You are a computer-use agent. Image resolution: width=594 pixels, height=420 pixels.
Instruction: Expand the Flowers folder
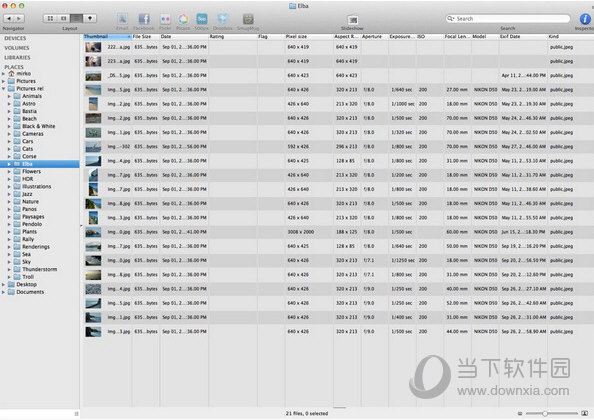tap(9, 172)
